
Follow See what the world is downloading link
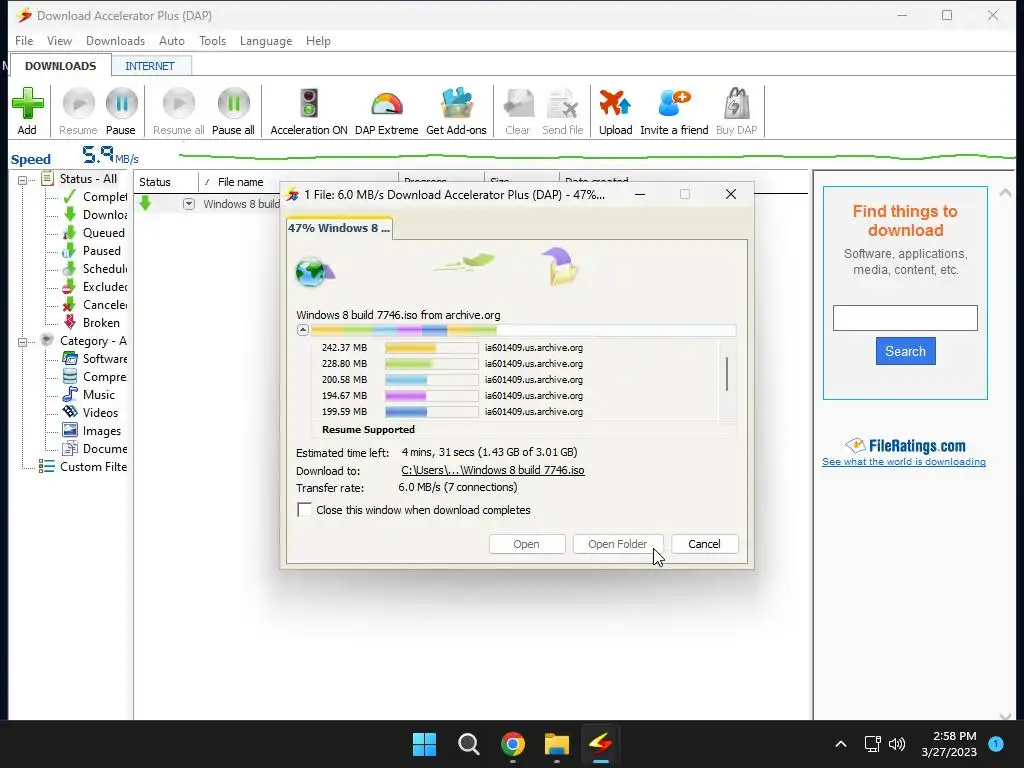[904, 462]
